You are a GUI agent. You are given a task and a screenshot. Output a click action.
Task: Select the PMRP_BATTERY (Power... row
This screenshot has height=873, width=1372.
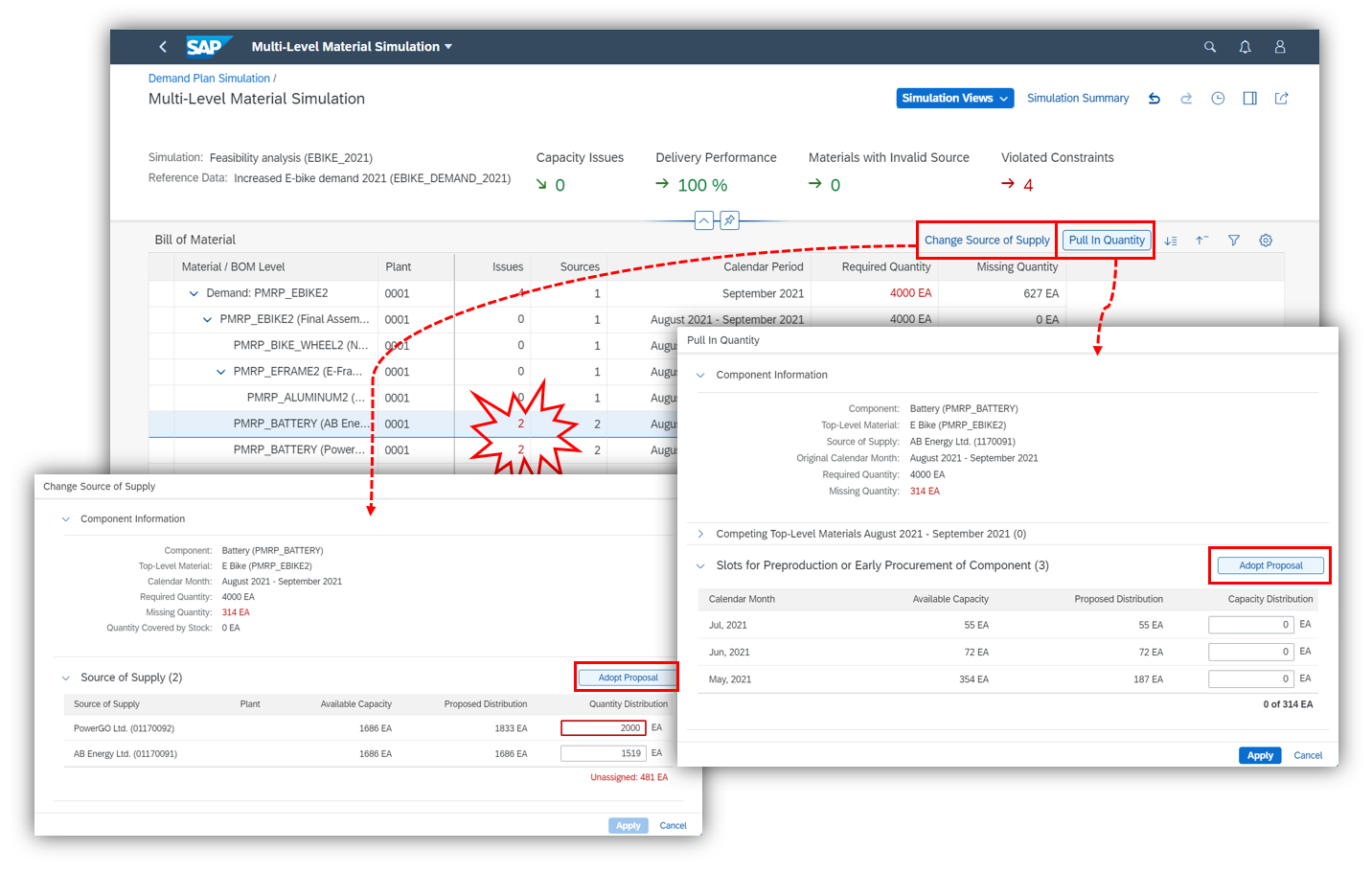[x=413, y=449]
